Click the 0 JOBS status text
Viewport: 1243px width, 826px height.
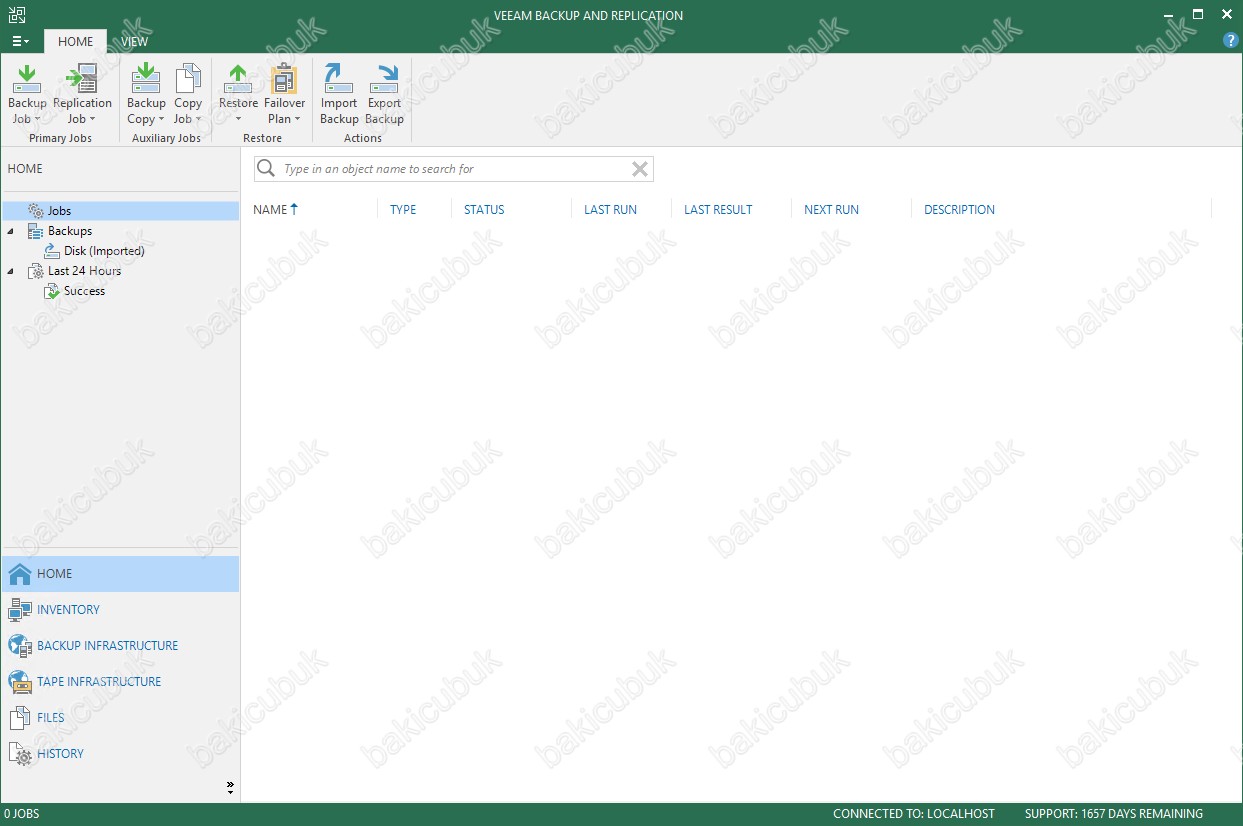tap(22, 814)
